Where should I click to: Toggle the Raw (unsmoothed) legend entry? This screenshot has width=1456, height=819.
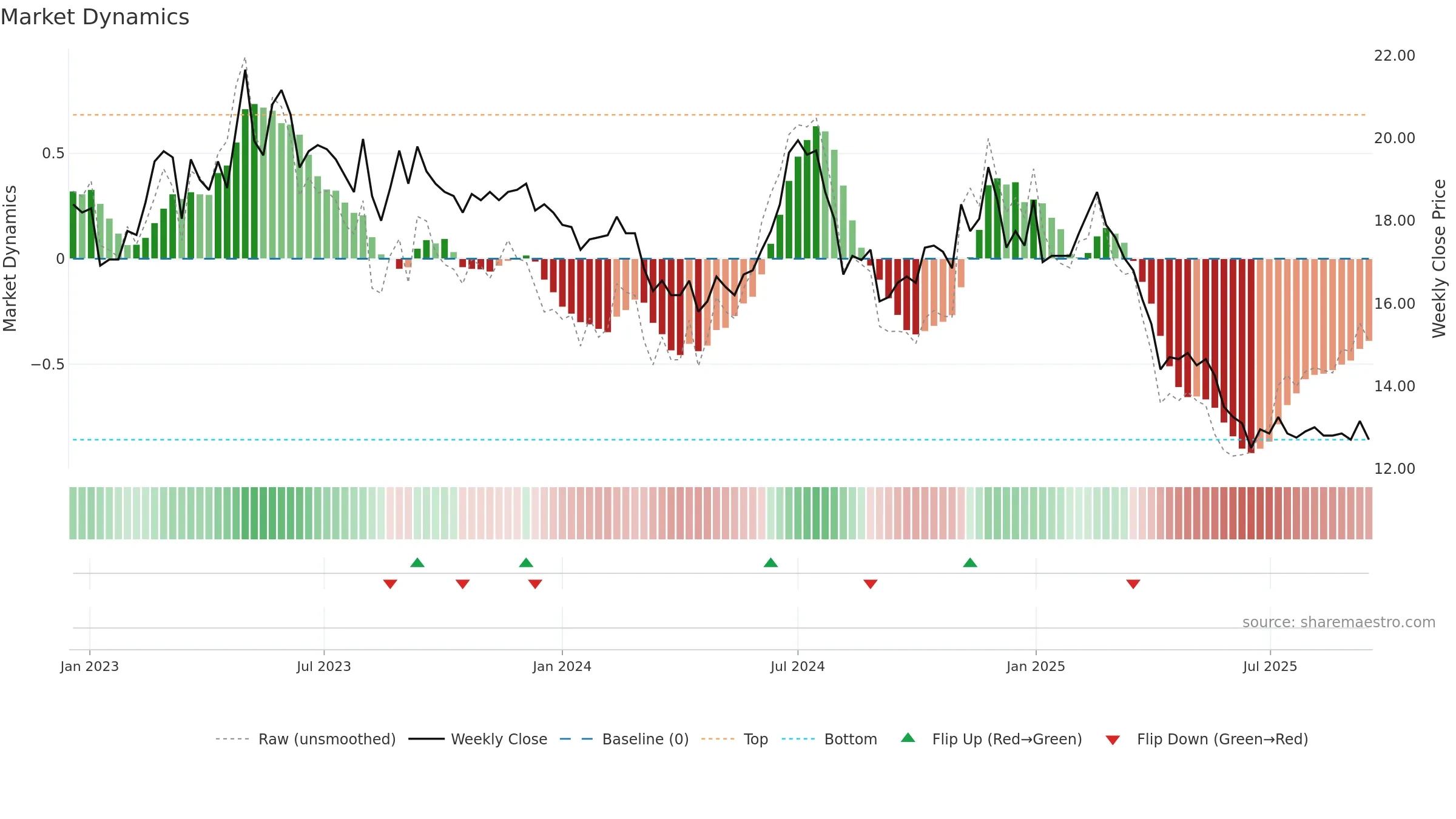(306, 739)
